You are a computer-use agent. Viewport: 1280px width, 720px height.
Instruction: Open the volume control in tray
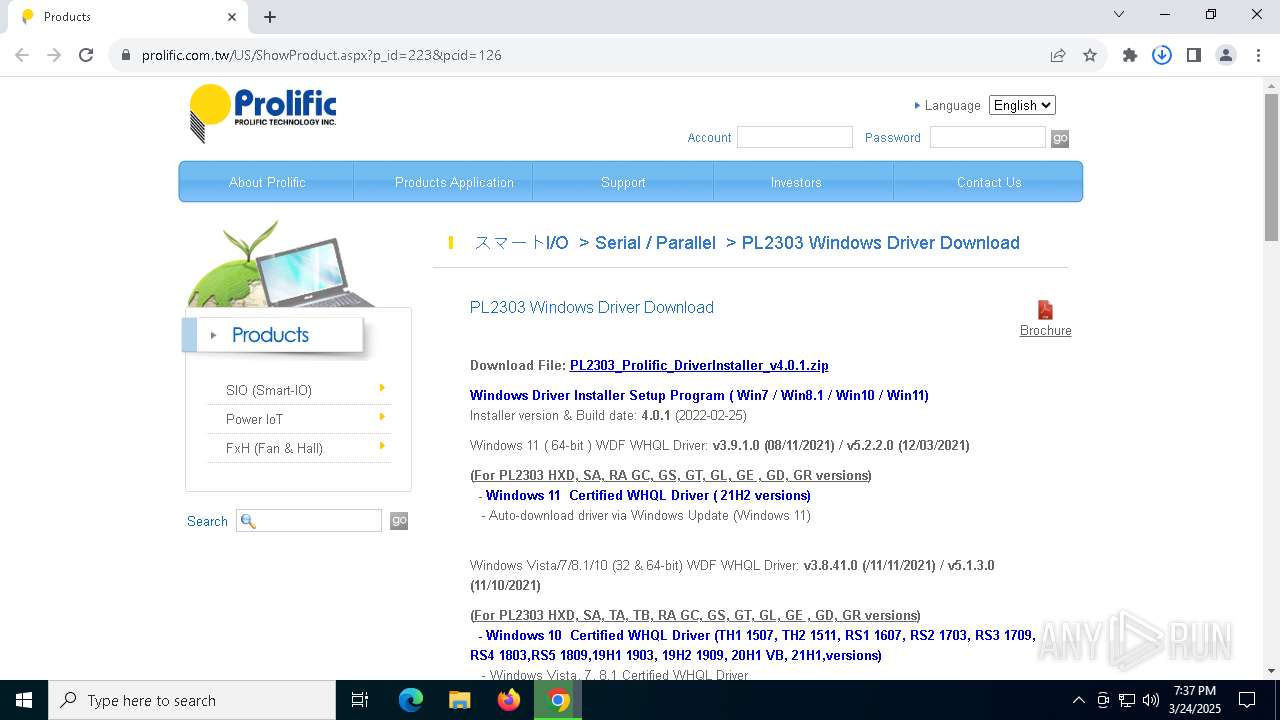click(x=1151, y=700)
